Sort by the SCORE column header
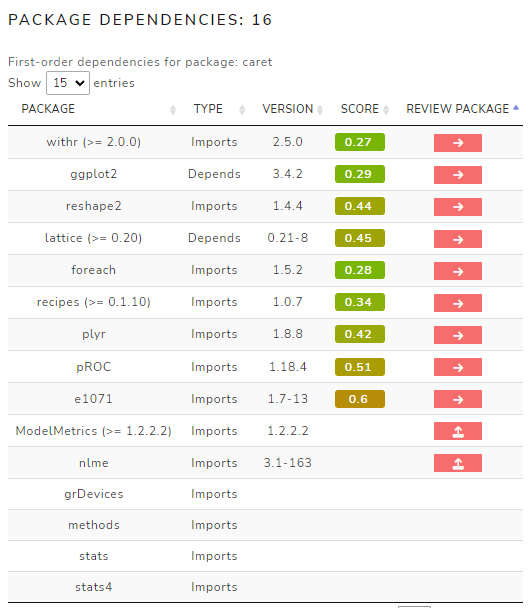Screen dimensions: 530x608 (359, 109)
